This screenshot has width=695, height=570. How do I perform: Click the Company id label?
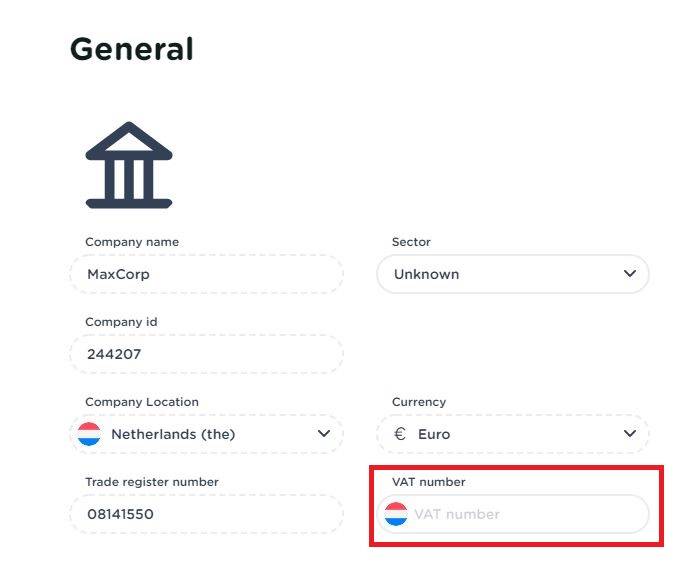(121, 322)
